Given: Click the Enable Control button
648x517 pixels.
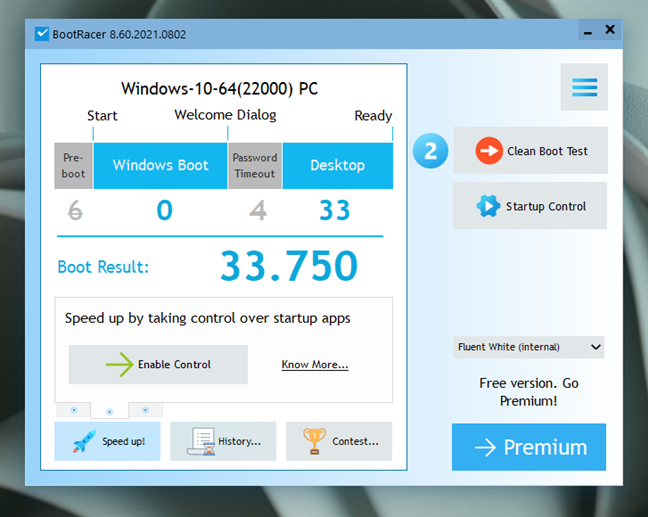Looking at the screenshot, I should (x=158, y=365).
